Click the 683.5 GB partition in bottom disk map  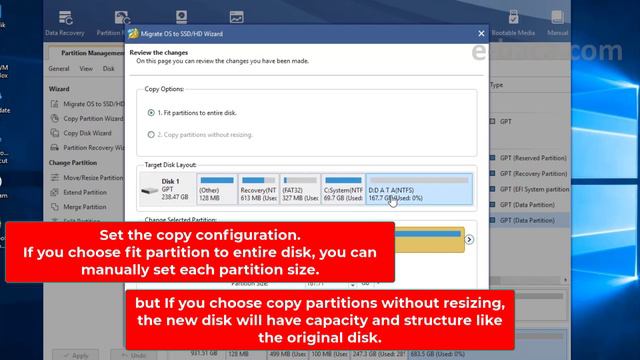pos(438,354)
